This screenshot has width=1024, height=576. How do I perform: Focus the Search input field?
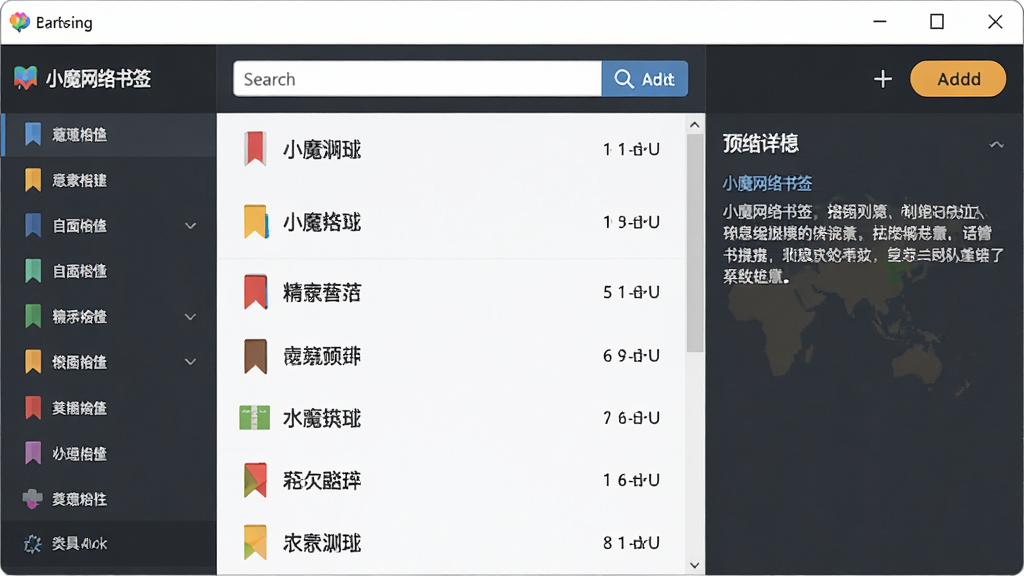pyautogui.click(x=417, y=79)
